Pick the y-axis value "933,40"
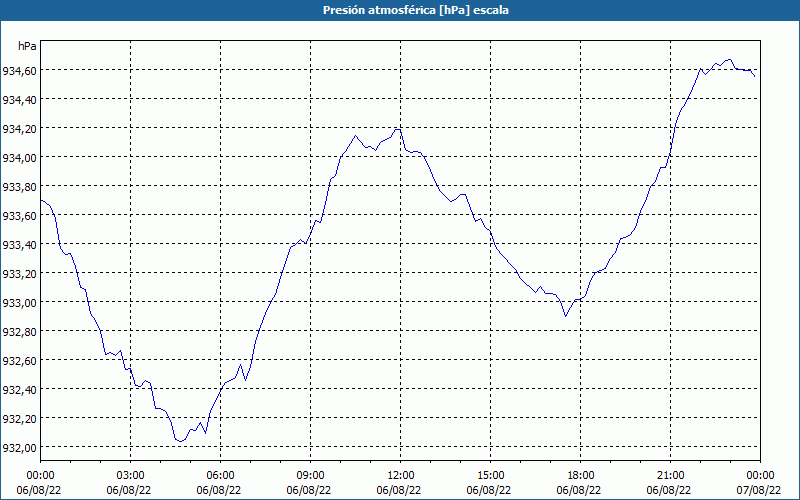Image resolution: width=800 pixels, height=500 pixels. click(19, 245)
